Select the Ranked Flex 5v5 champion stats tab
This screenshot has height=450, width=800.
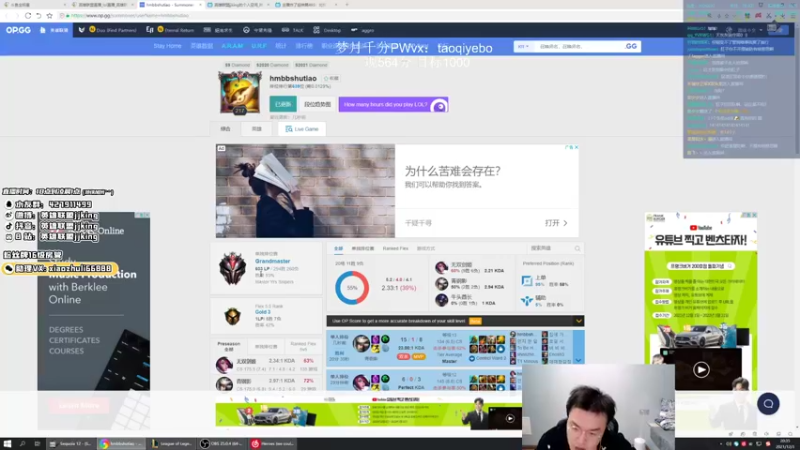pyautogui.click(x=303, y=346)
